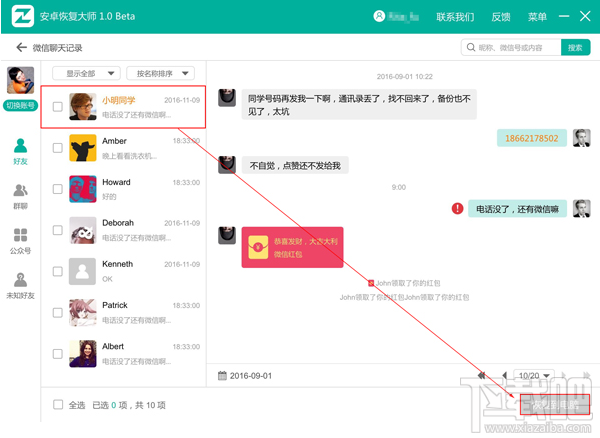The width and height of the screenshot is (600, 438).
Task: Click the calendar icon next to 2016-09-01
Action: coord(222,376)
